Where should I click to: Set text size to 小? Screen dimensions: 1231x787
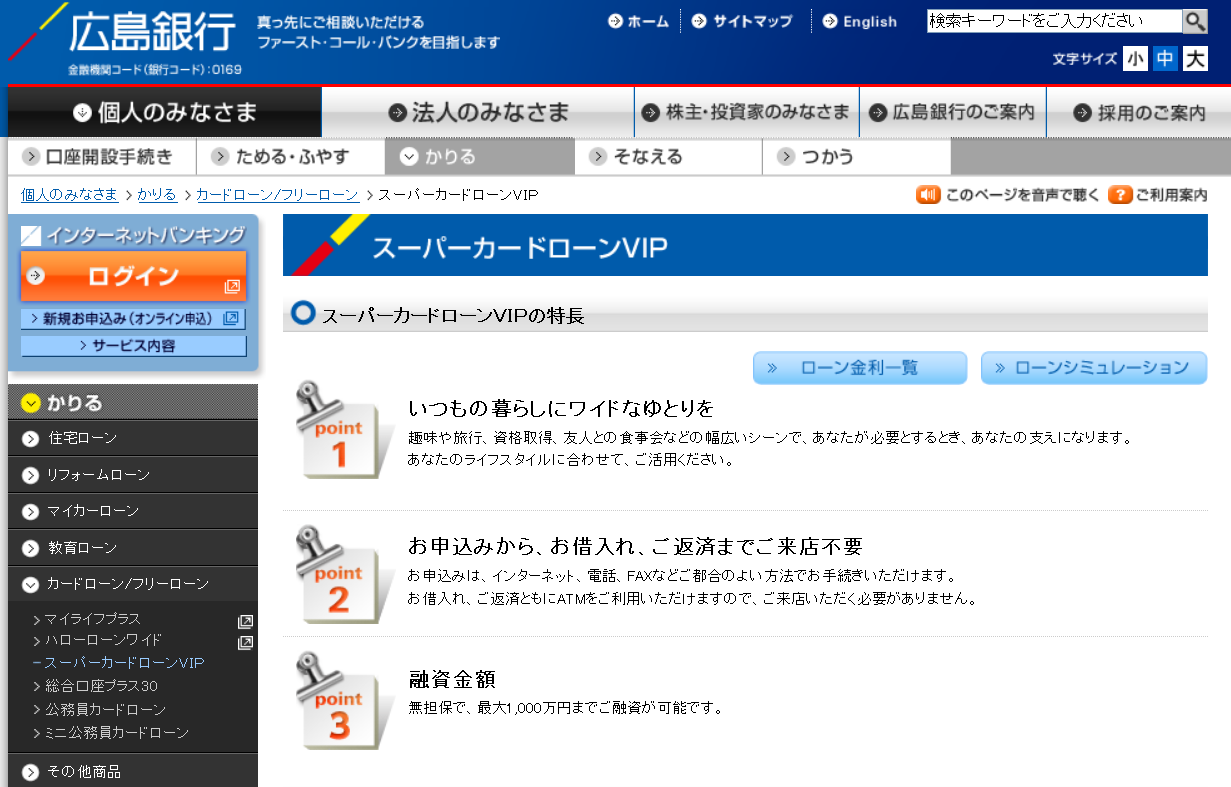tap(1135, 58)
